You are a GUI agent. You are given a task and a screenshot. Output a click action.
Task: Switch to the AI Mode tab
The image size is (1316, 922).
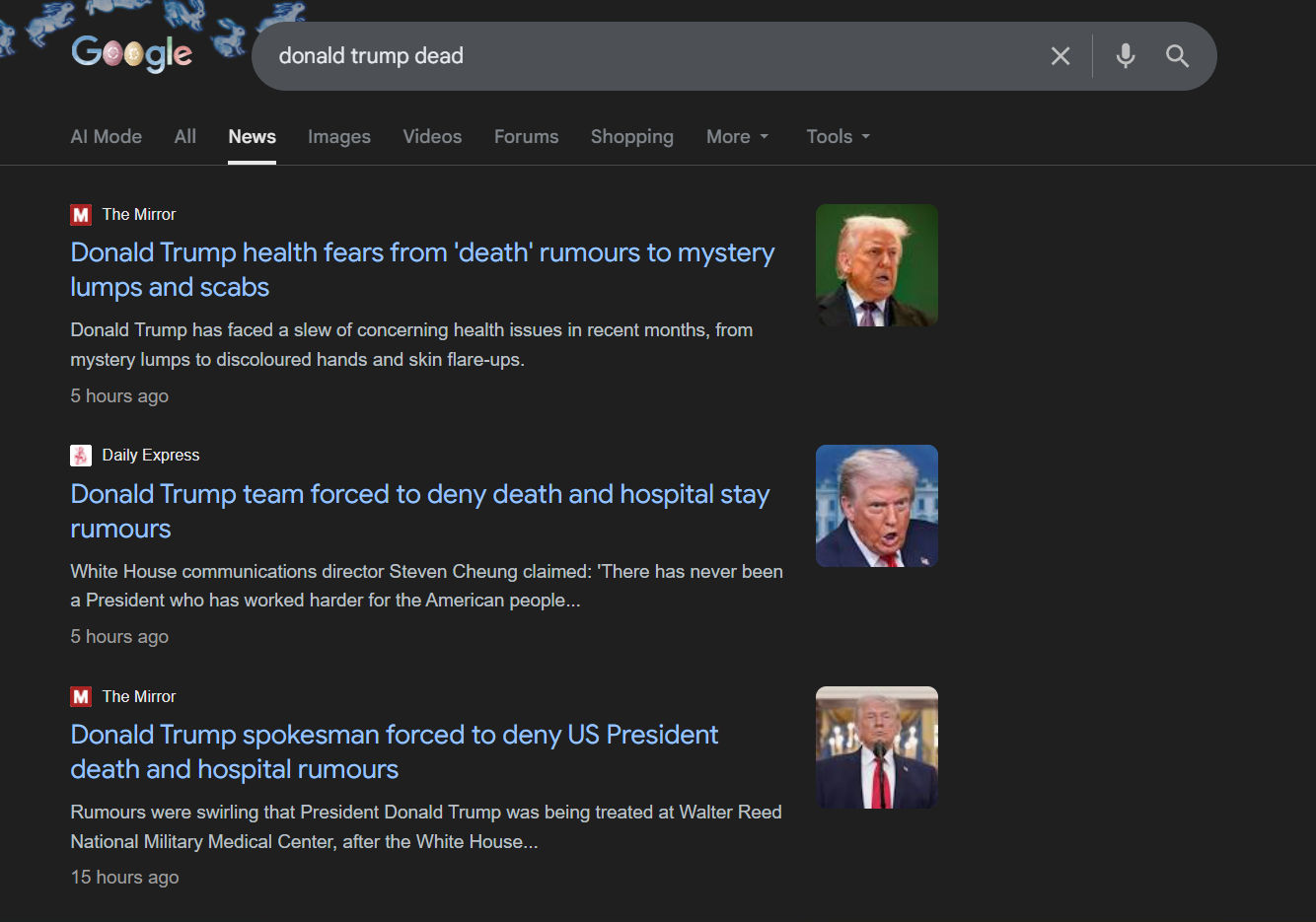coord(106,137)
